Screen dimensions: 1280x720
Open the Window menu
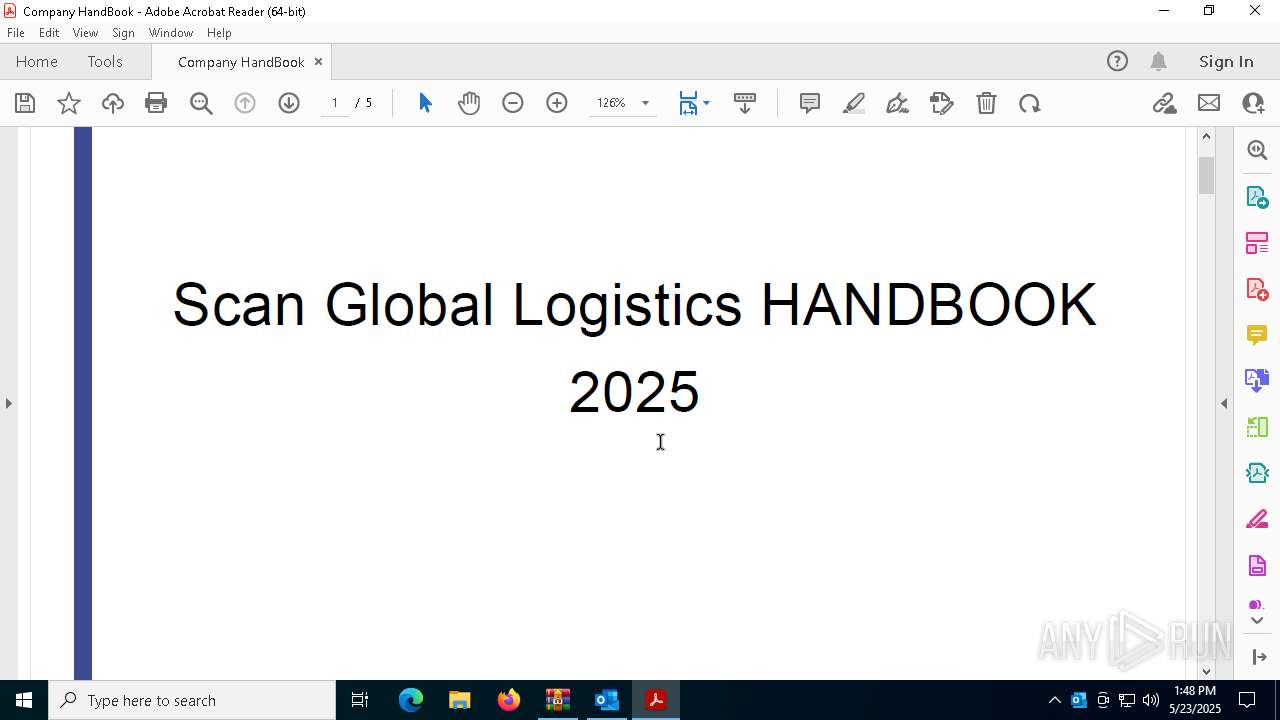click(171, 33)
